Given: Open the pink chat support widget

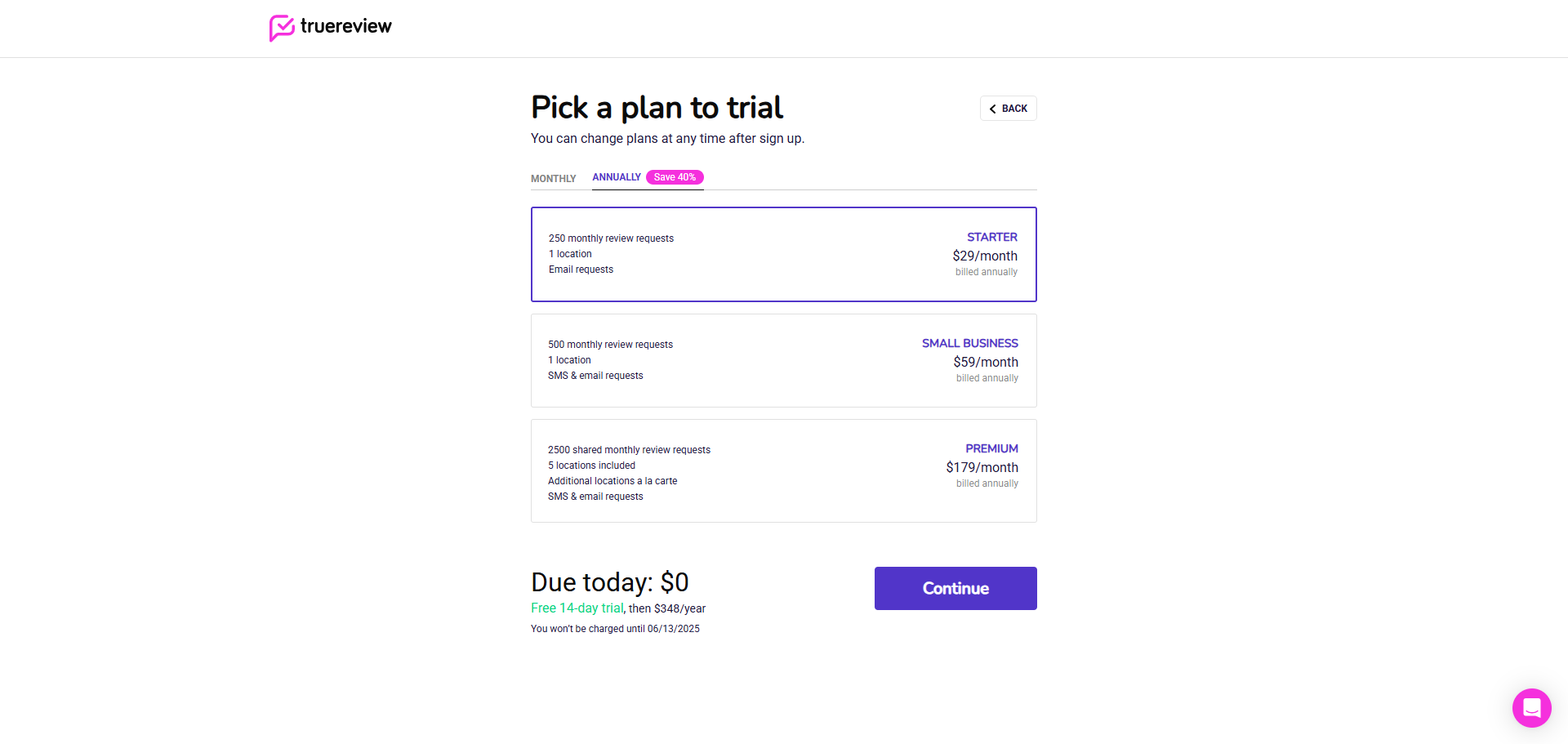Looking at the screenshot, I should (1531, 707).
